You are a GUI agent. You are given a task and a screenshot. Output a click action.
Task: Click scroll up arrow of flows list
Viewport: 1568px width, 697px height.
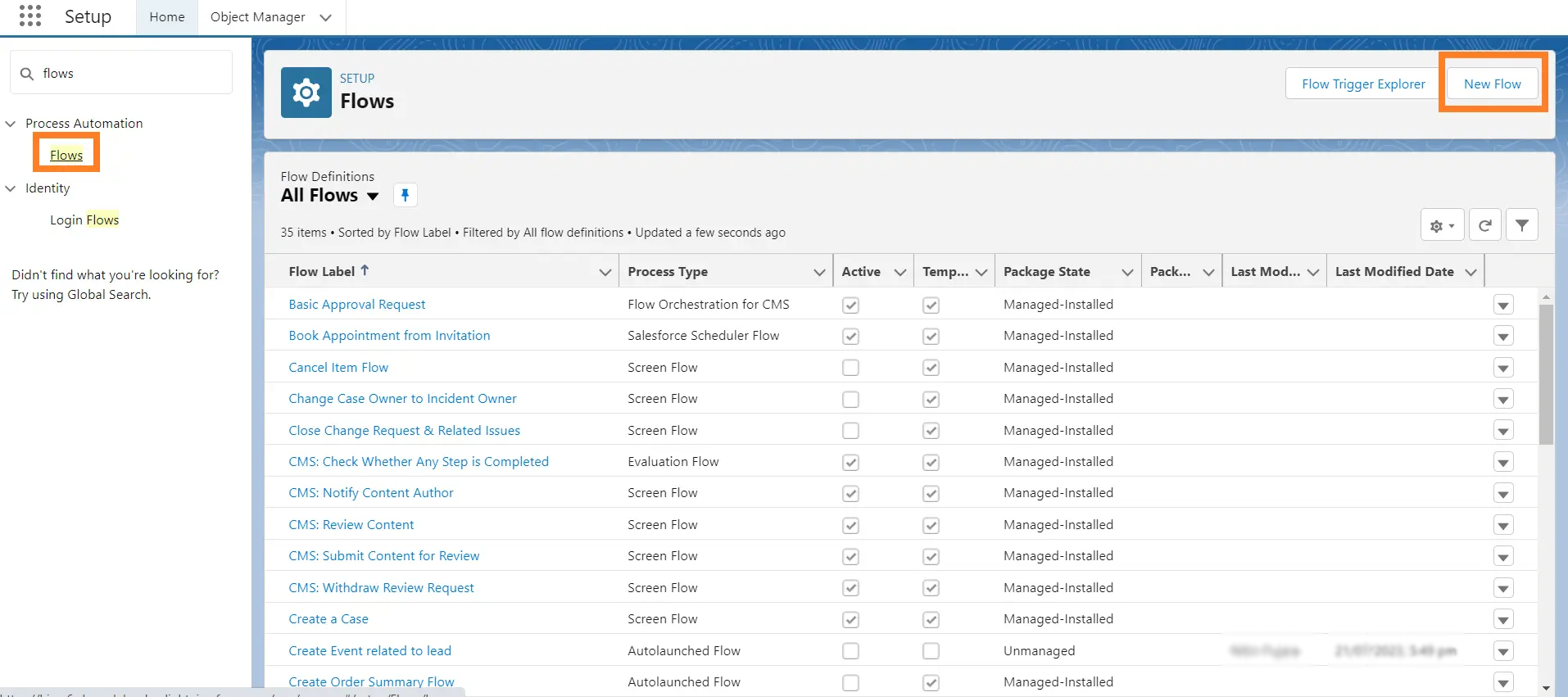1546,297
